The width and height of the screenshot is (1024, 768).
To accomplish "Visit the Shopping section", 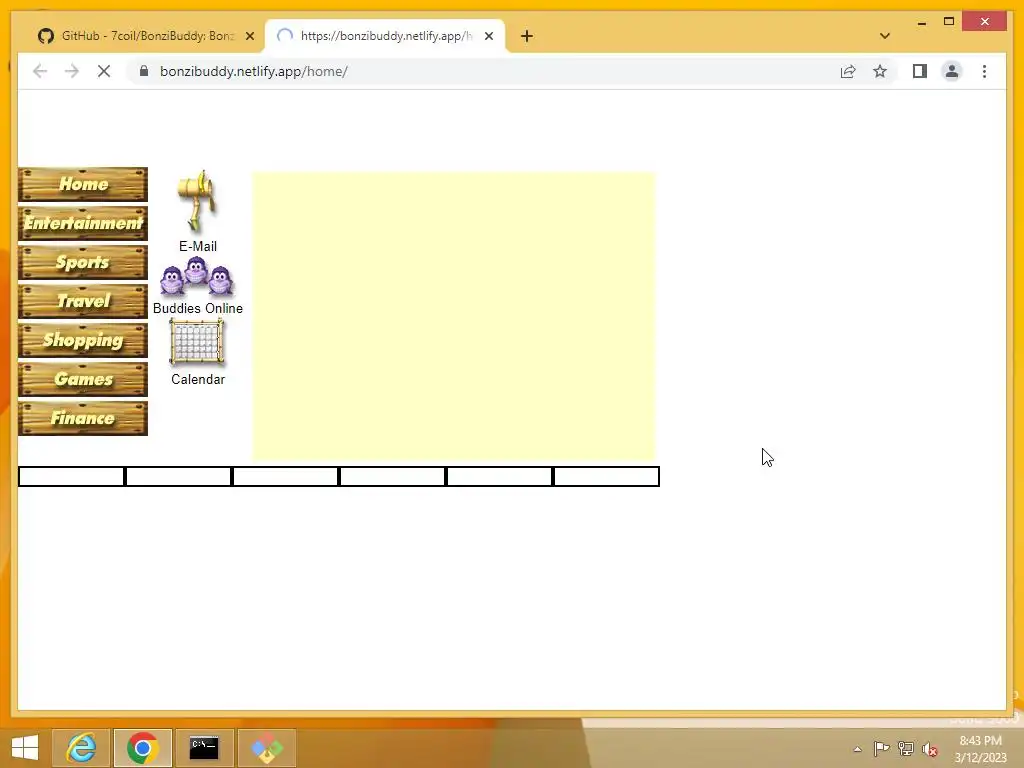I will pos(83,340).
